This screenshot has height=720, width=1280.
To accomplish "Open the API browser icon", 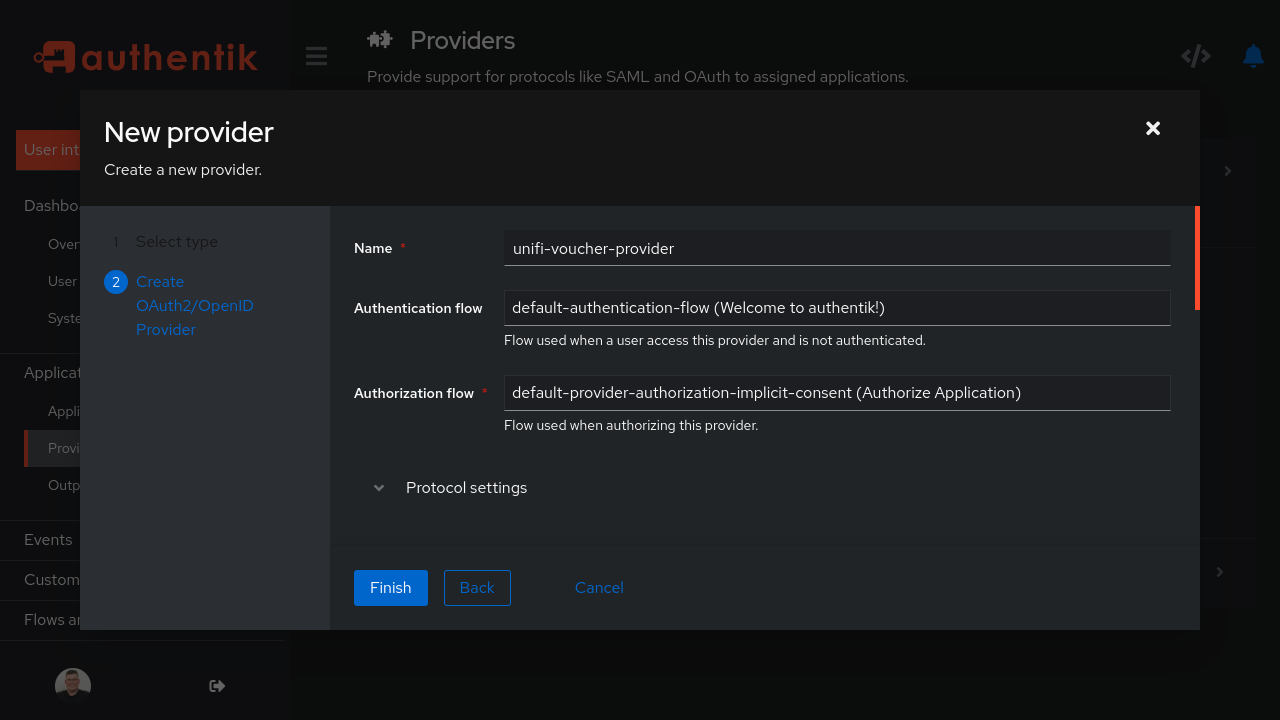I will 1196,56.
